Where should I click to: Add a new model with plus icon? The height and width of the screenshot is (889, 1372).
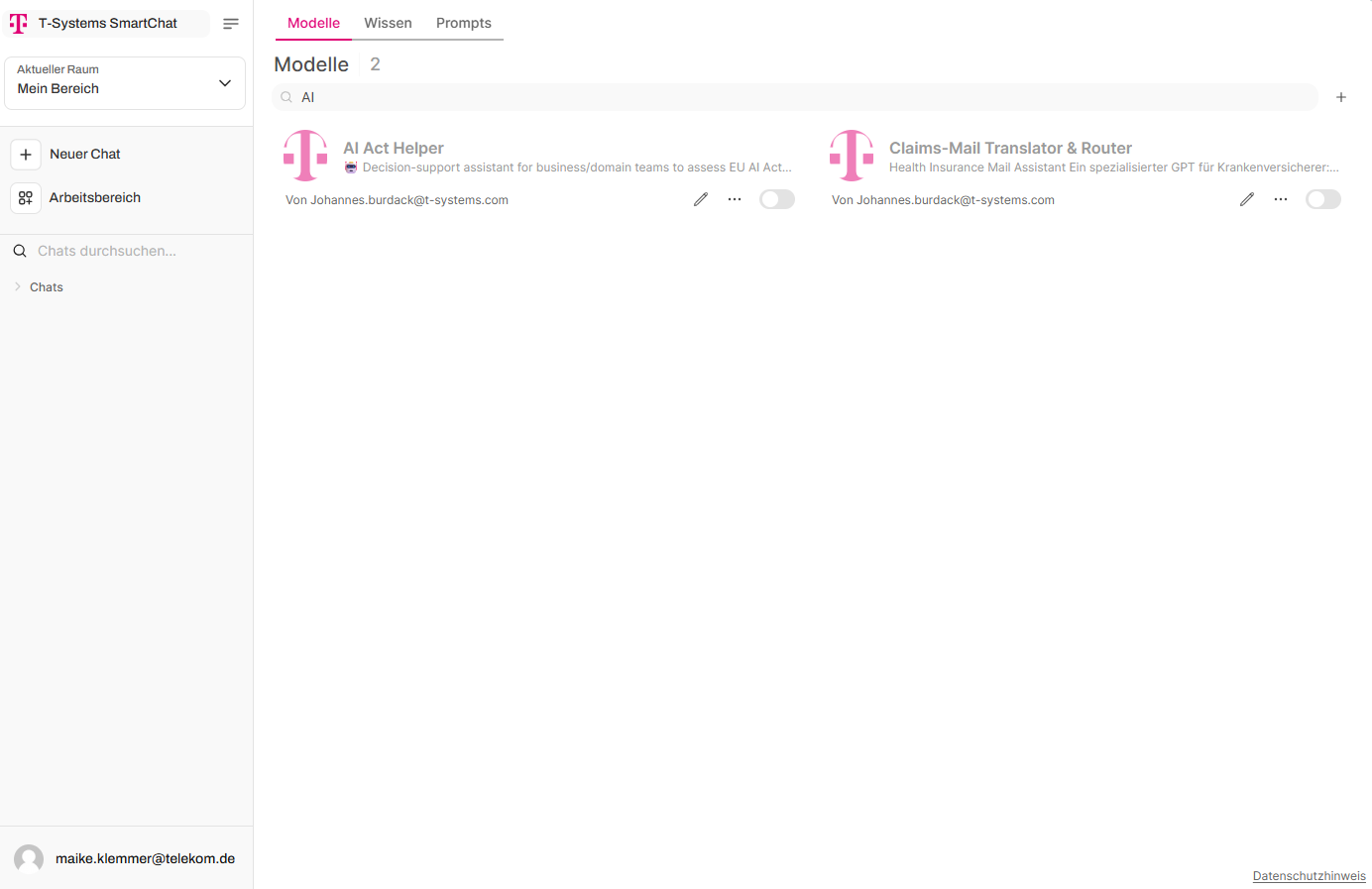click(1341, 97)
